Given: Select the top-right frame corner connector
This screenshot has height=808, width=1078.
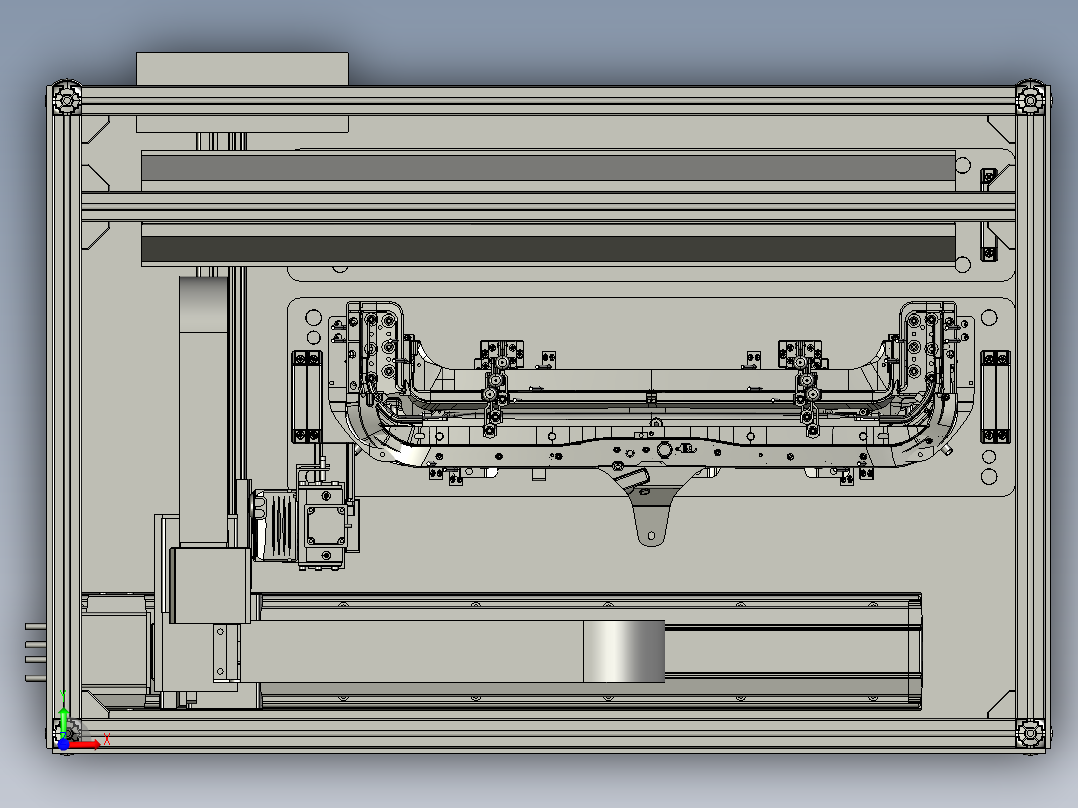Looking at the screenshot, I should (1030, 100).
